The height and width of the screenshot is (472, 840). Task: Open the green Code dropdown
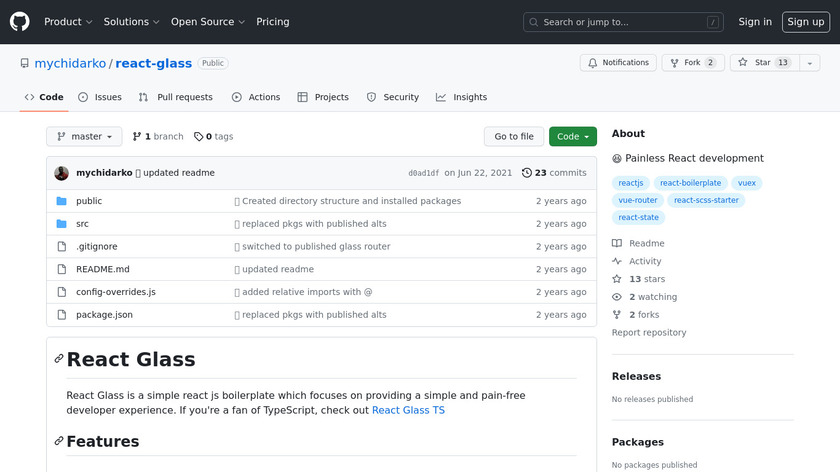572,137
